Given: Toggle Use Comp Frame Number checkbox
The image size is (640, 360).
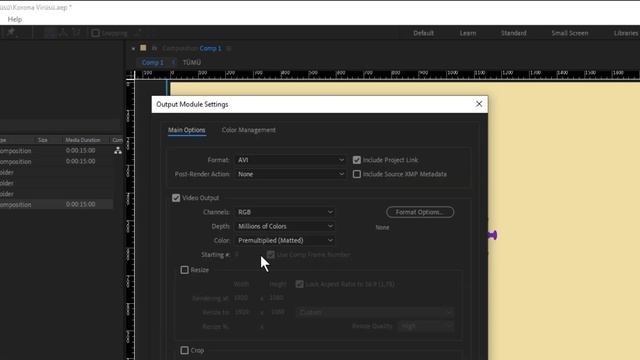Looking at the screenshot, I should point(271,255).
